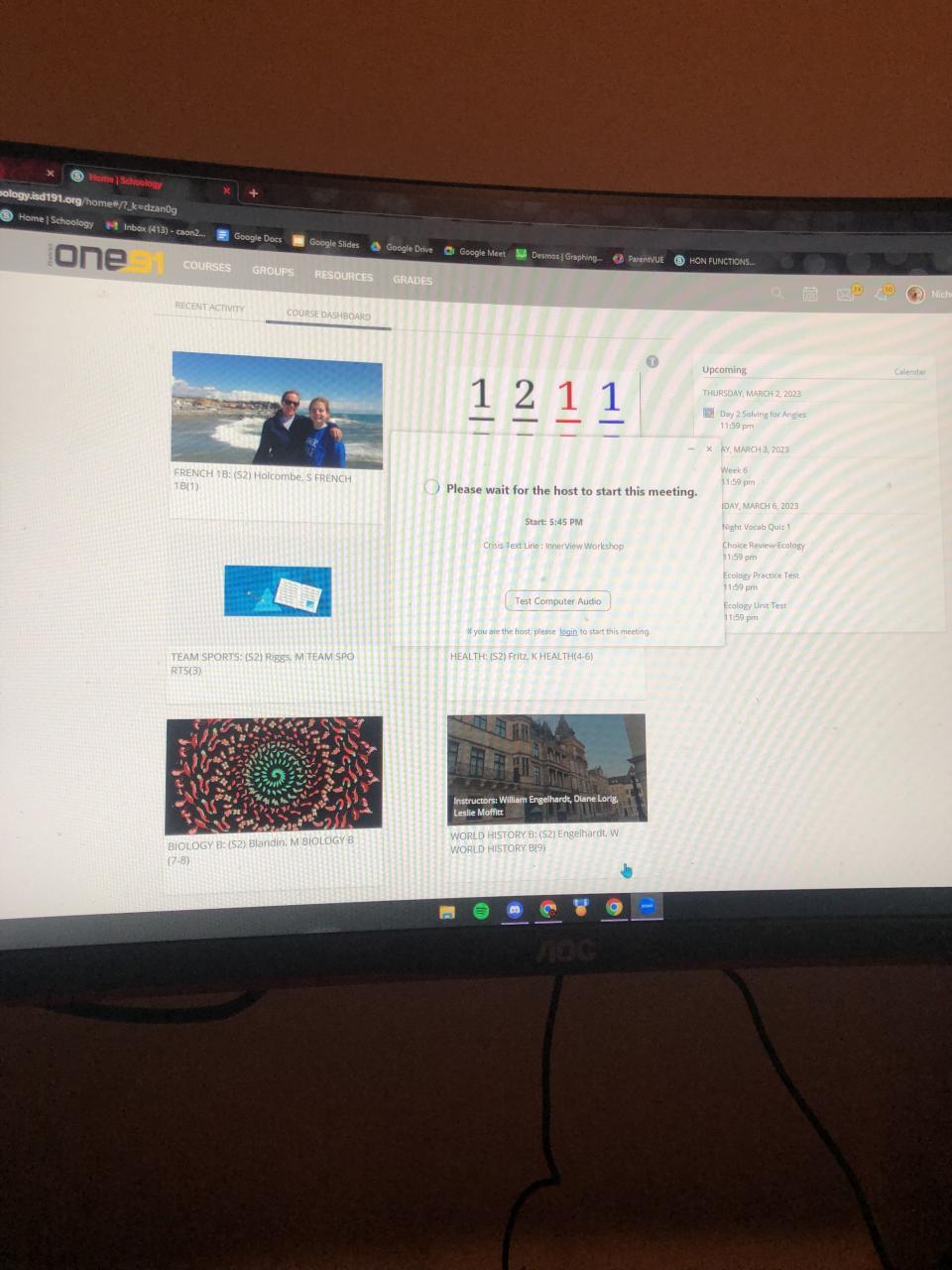Switch to the Course Dashboard tab
Viewport: 952px width, 1270px height.
pos(328,315)
